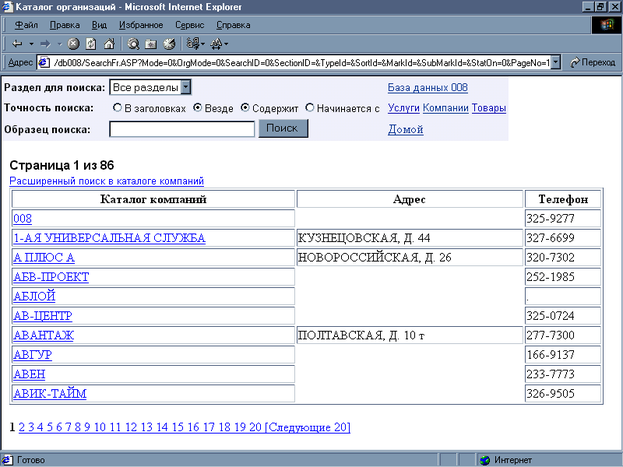Click the 'Поиск' search button
Image resolution: width=623 pixels, height=467 pixels.
(283, 129)
